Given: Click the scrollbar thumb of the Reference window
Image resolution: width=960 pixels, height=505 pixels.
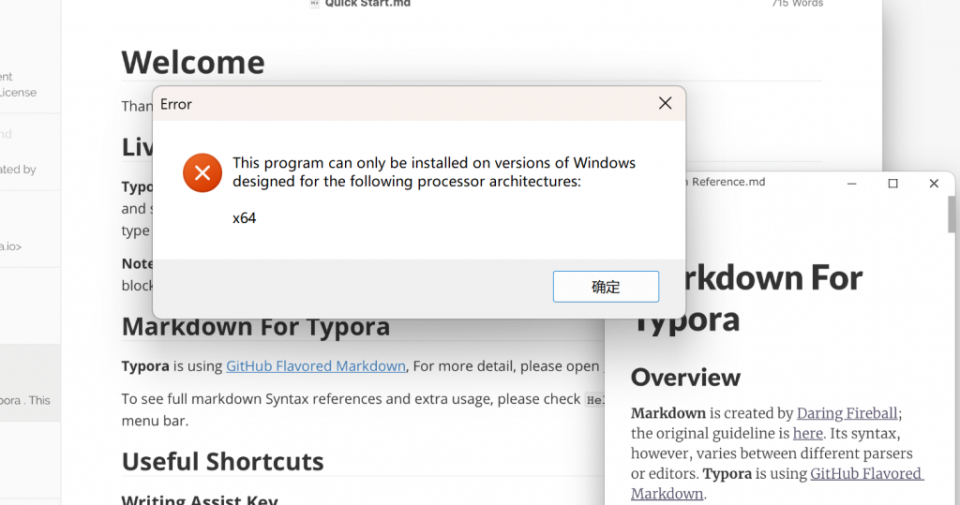Looking at the screenshot, I should coord(951,214).
